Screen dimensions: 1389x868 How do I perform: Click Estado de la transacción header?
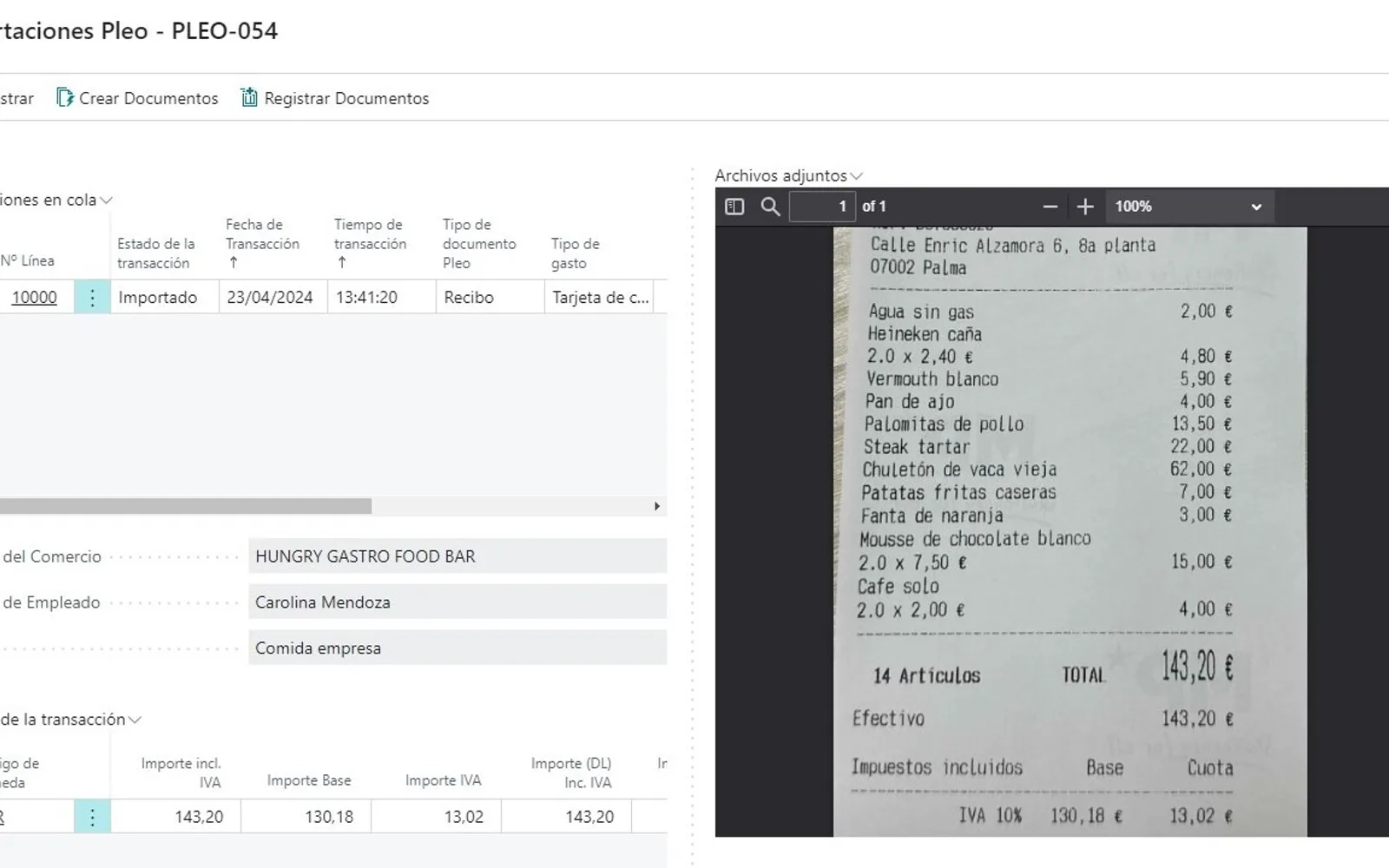click(156, 253)
